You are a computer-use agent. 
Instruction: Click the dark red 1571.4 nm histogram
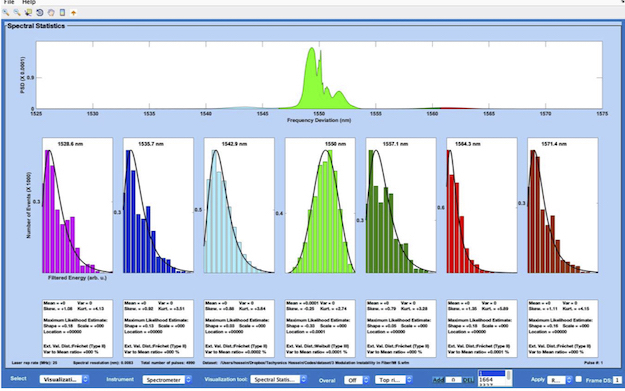point(563,205)
